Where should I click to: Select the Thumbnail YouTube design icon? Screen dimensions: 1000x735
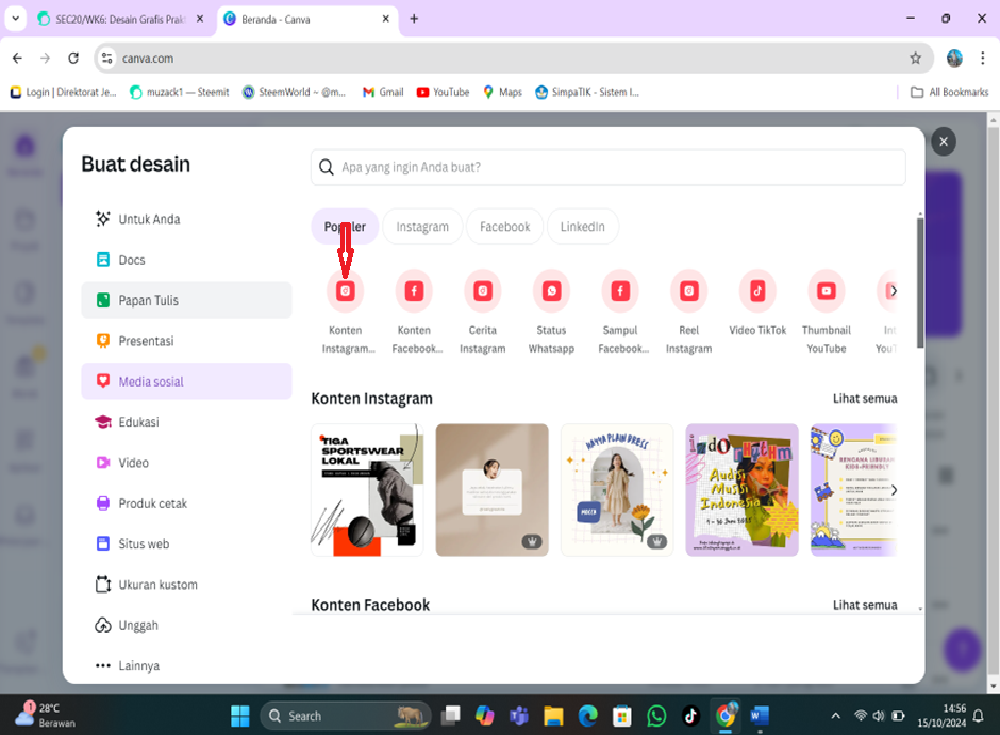click(x=827, y=291)
